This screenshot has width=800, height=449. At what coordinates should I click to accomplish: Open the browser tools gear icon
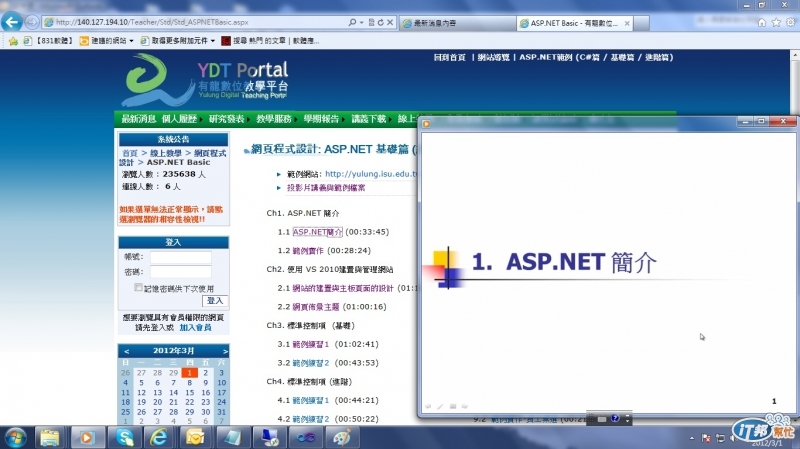(790, 22)
